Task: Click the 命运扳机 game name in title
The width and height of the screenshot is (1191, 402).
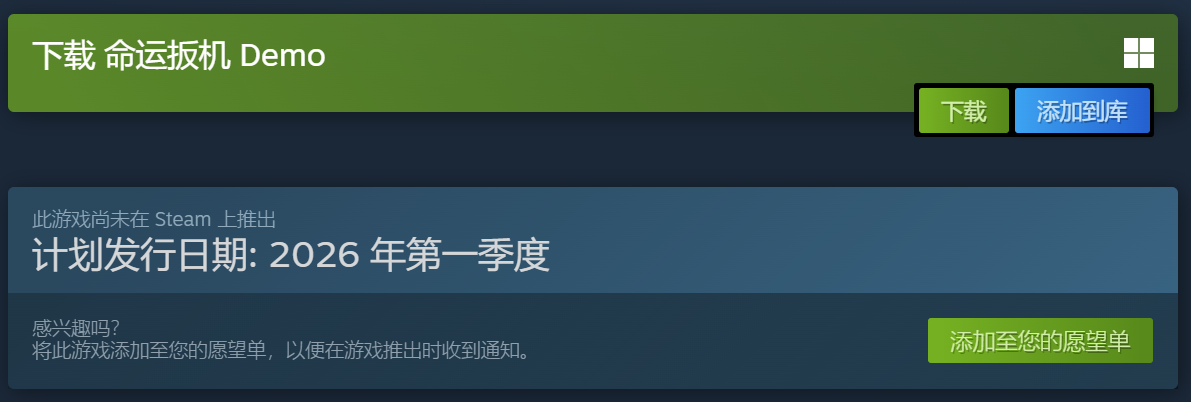Action: pyautogui.click(x=167, y=55)
